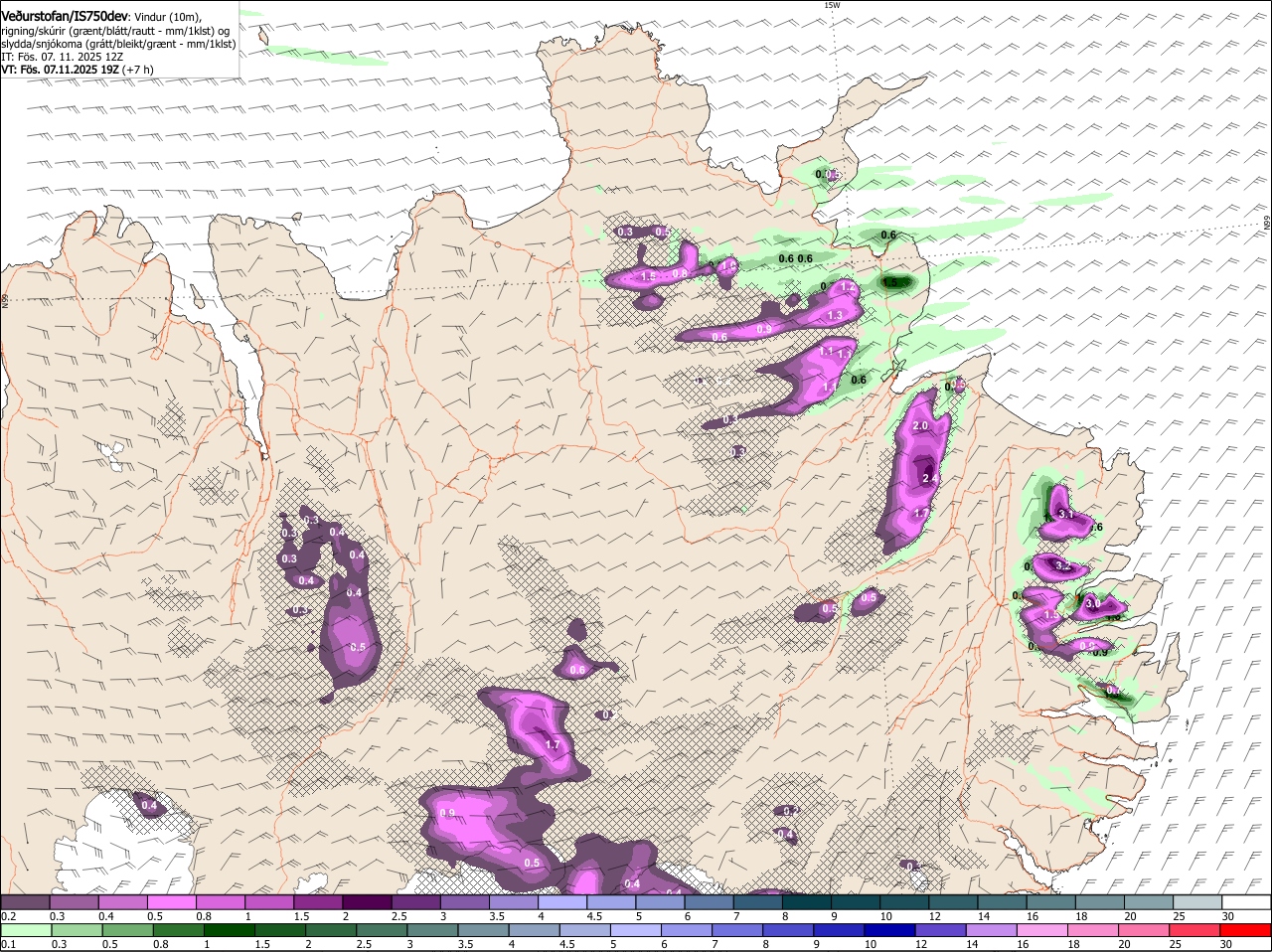This screenshot has height=952, width=1272.
Task: Pick snow legend swatch between 0.2 and 0.3
Action: coord(25,901)
